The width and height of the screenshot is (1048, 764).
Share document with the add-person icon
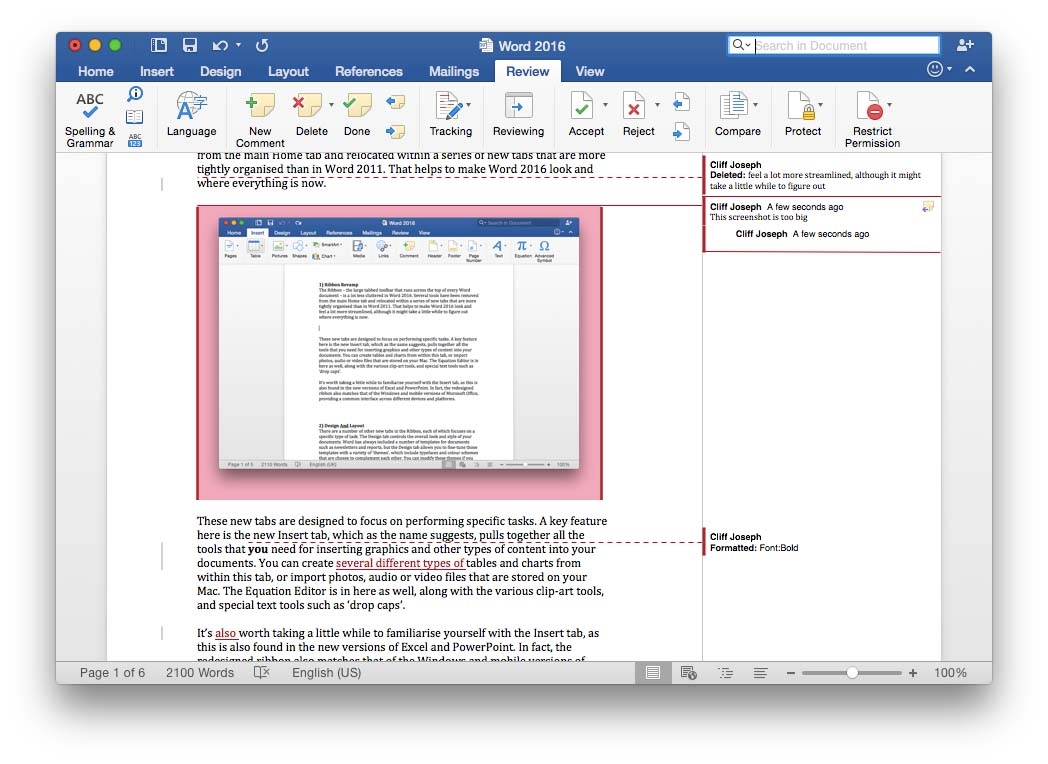[964, 45]
